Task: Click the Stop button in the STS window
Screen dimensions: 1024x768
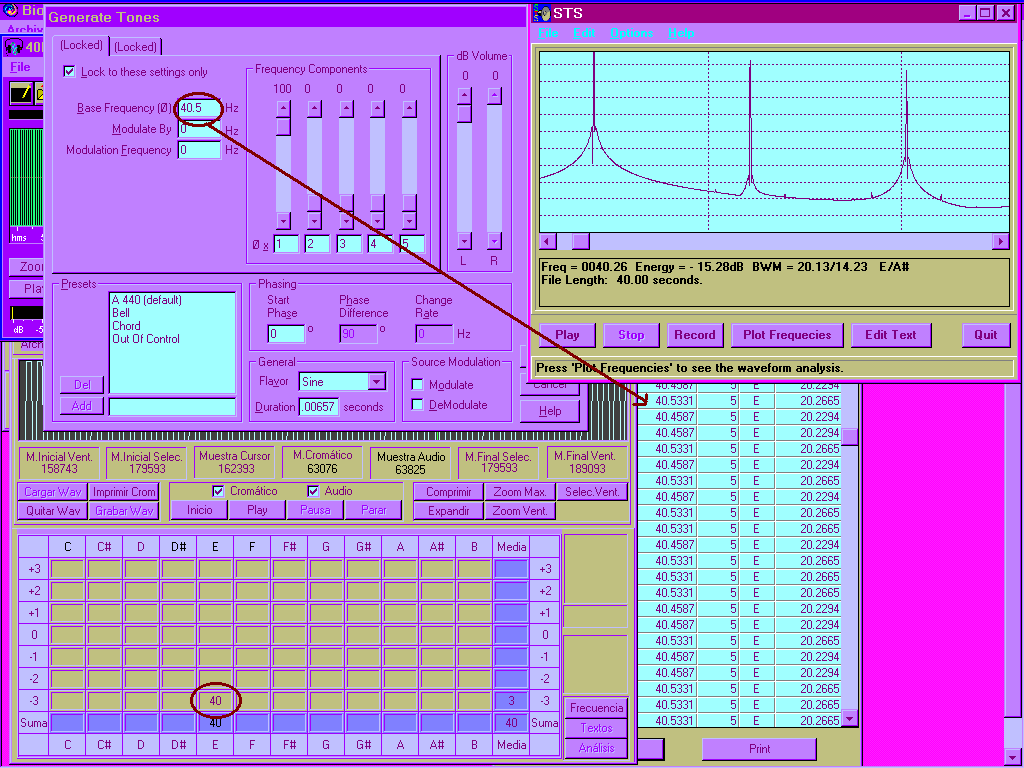Action: click(x=631, y=335)
